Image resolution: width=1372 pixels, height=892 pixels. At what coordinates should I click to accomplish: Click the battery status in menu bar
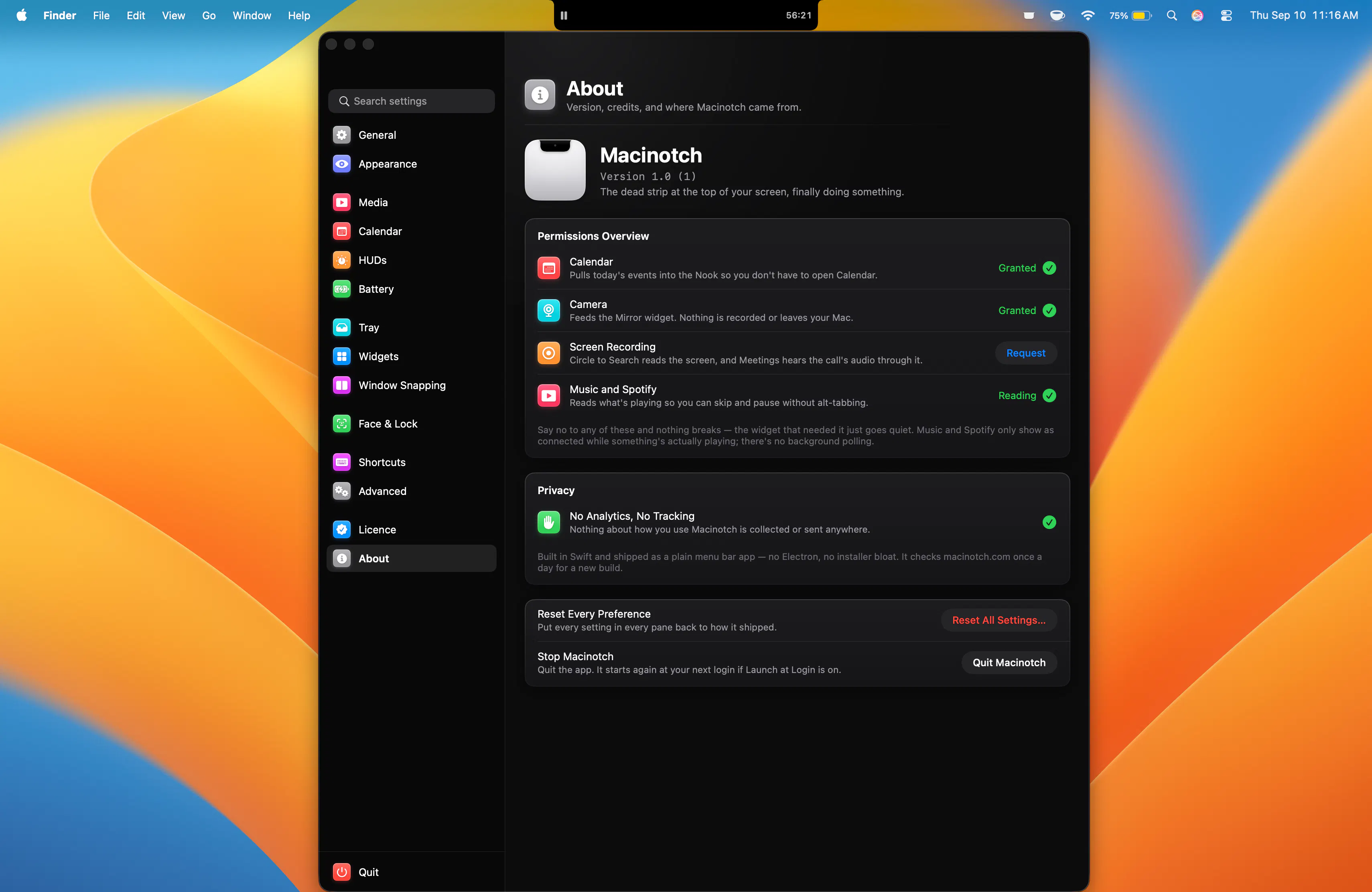[1130, 16]
